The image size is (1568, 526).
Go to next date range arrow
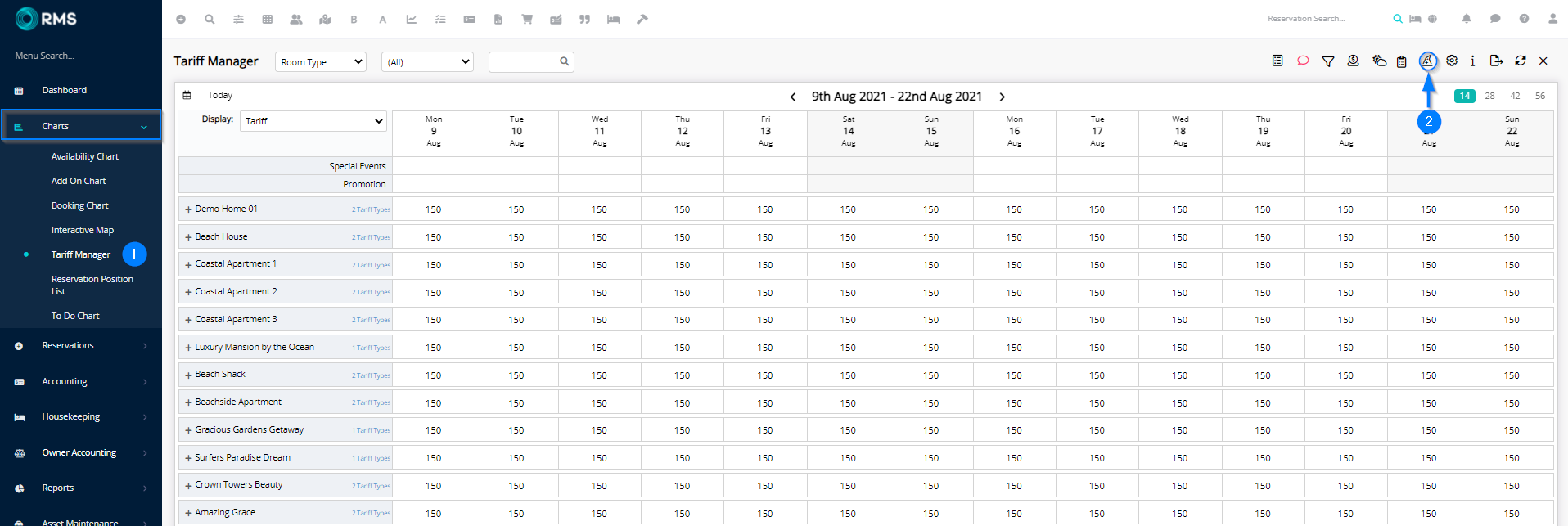click(1003, 97)
